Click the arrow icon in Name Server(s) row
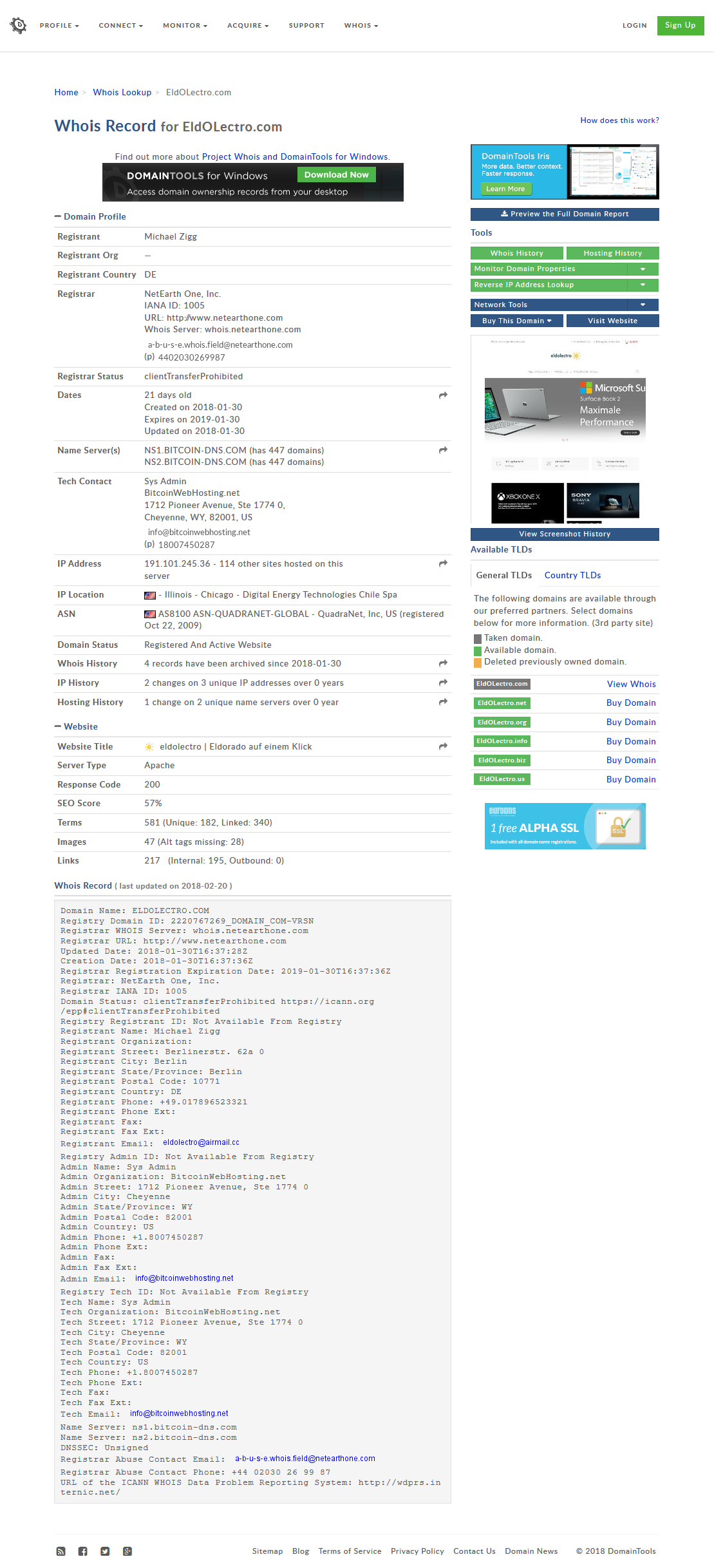Image resolution: width=714 pixels, height=1568 pixels. 443,450
